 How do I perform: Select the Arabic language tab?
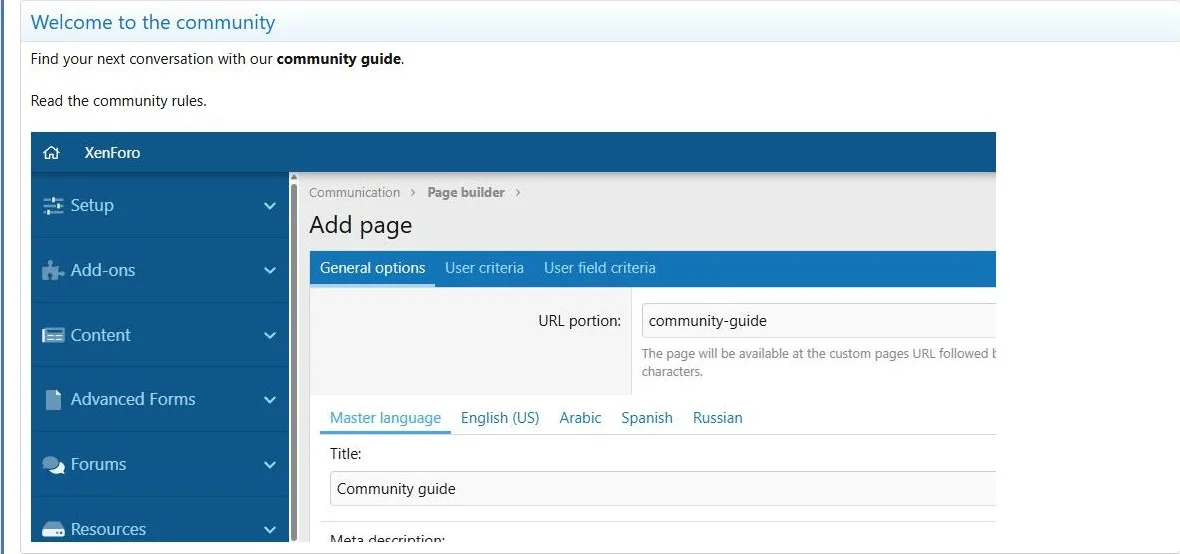(x=580, y=418)
